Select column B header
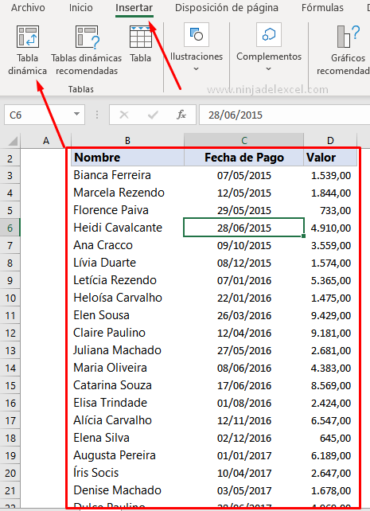Image resolution: width=370 pixels, height=511 pixels. tap(128, 141)
